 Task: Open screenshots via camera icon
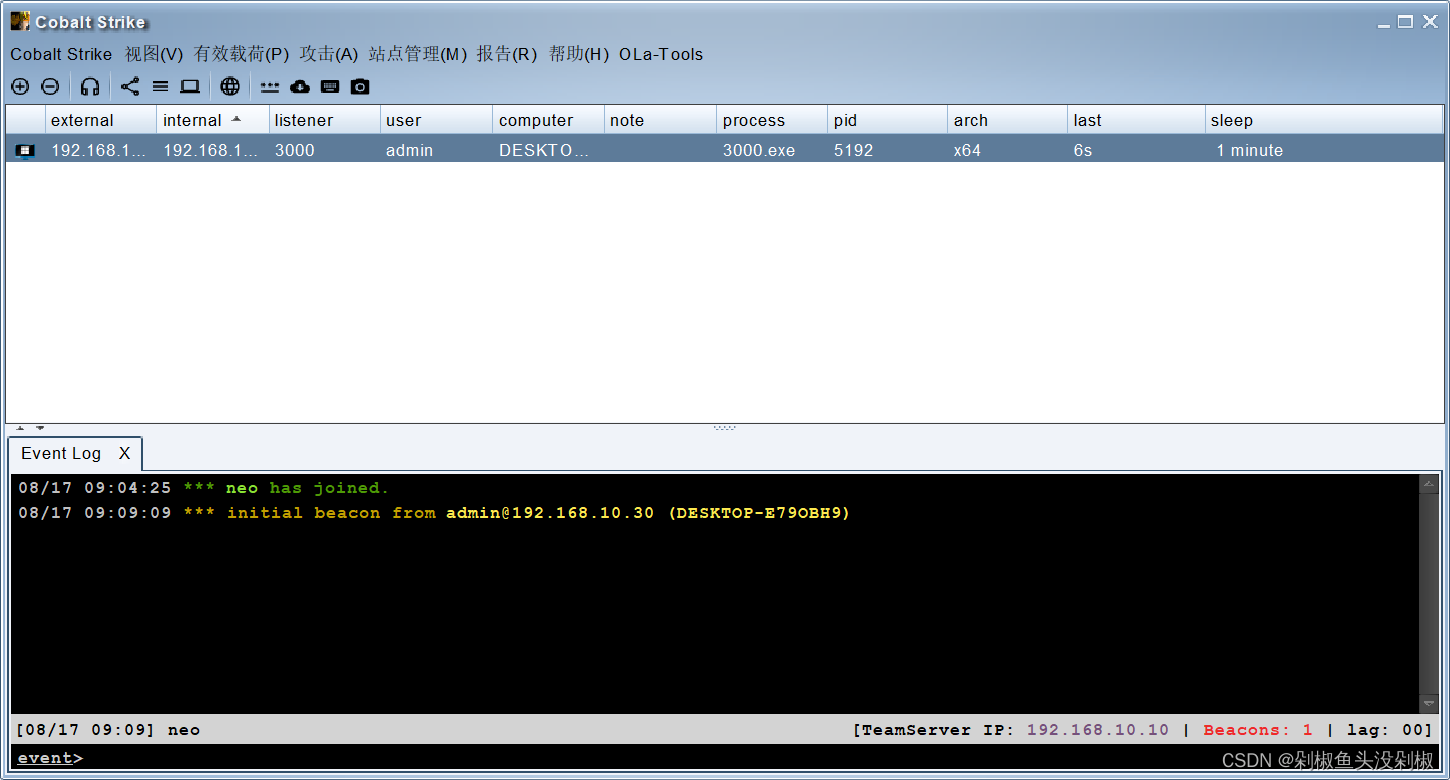coord(360,87)
